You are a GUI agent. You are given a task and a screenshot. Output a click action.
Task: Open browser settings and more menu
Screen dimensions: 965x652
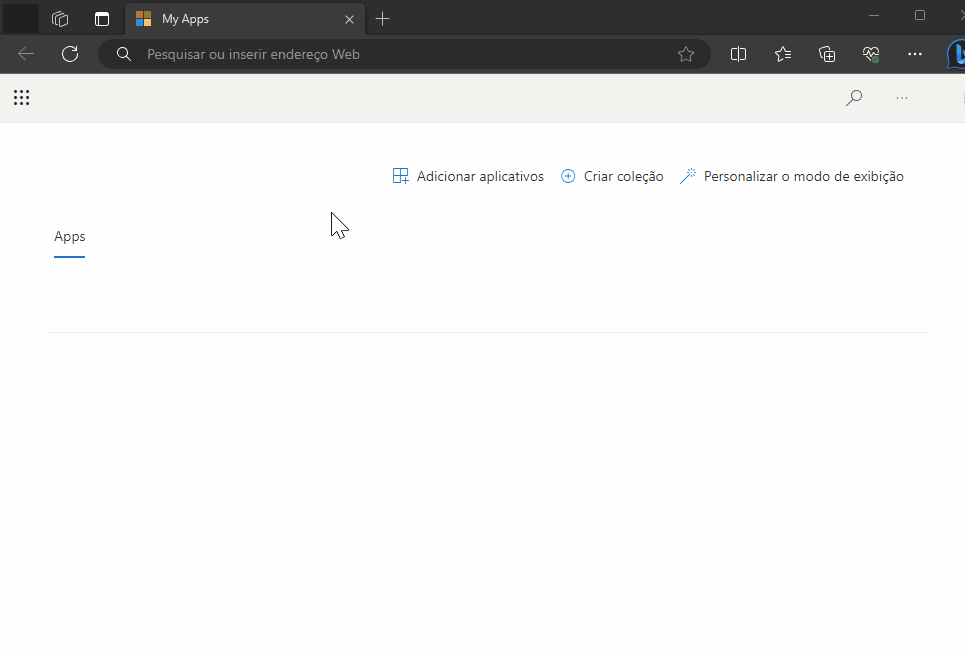915,54
